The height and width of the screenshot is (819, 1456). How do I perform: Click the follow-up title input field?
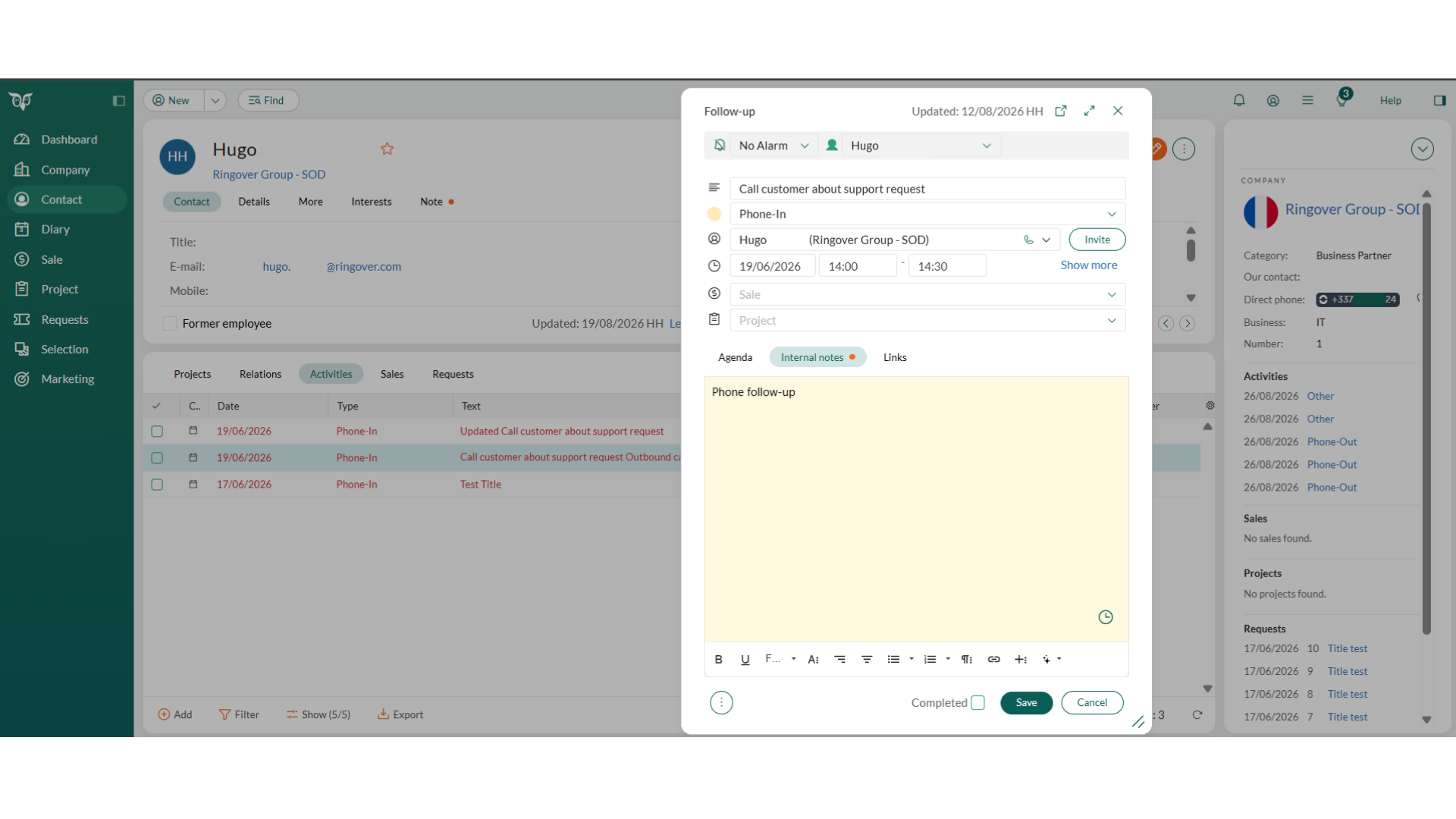click(x=927, y=189)
